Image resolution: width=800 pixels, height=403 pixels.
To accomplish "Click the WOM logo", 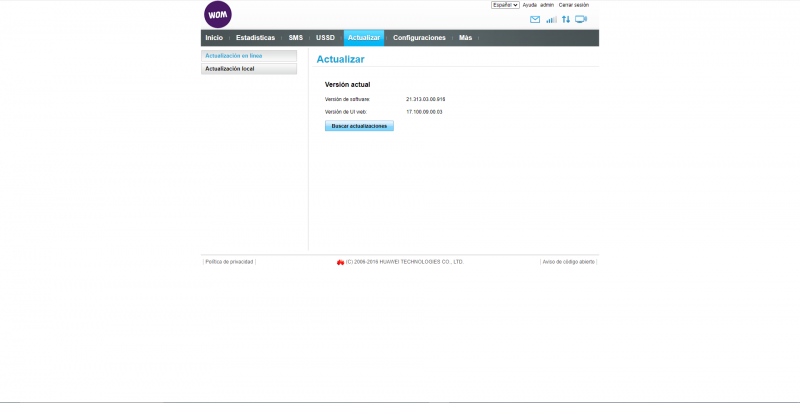I will [217, 15].
